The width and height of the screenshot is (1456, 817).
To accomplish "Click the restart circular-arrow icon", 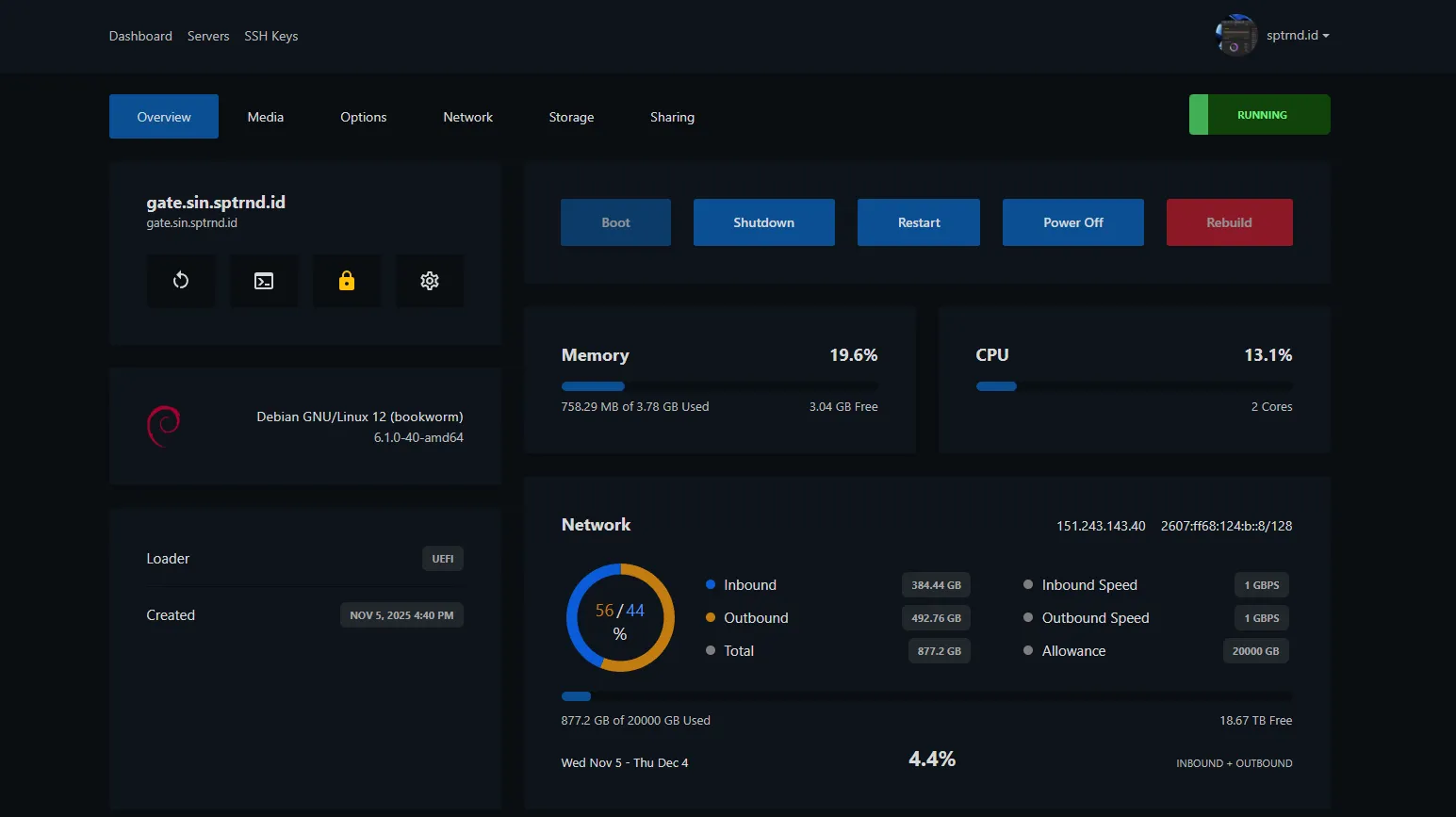I will pyautogui.click(x=181, y=280).
